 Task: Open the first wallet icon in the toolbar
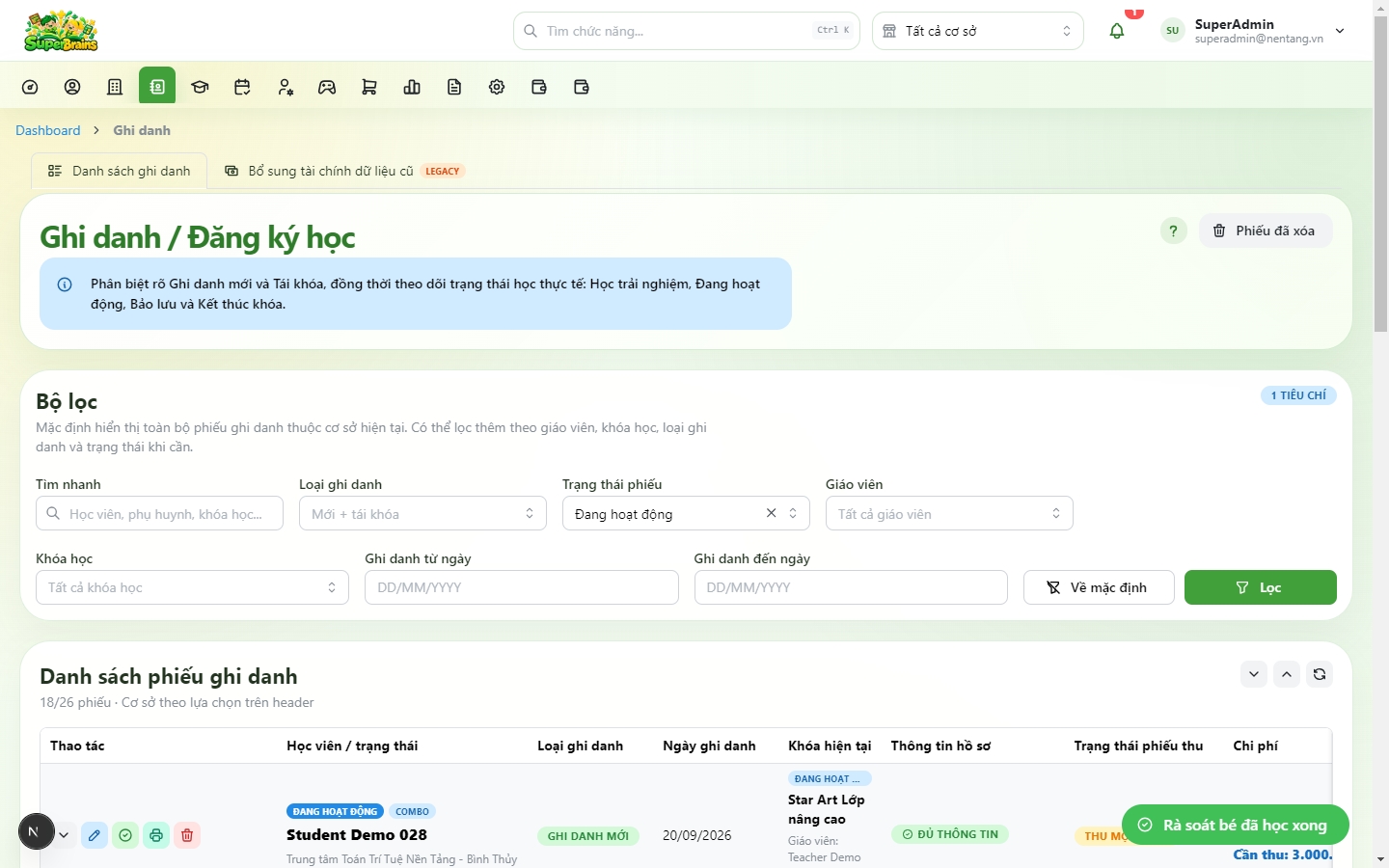point(539,87)
